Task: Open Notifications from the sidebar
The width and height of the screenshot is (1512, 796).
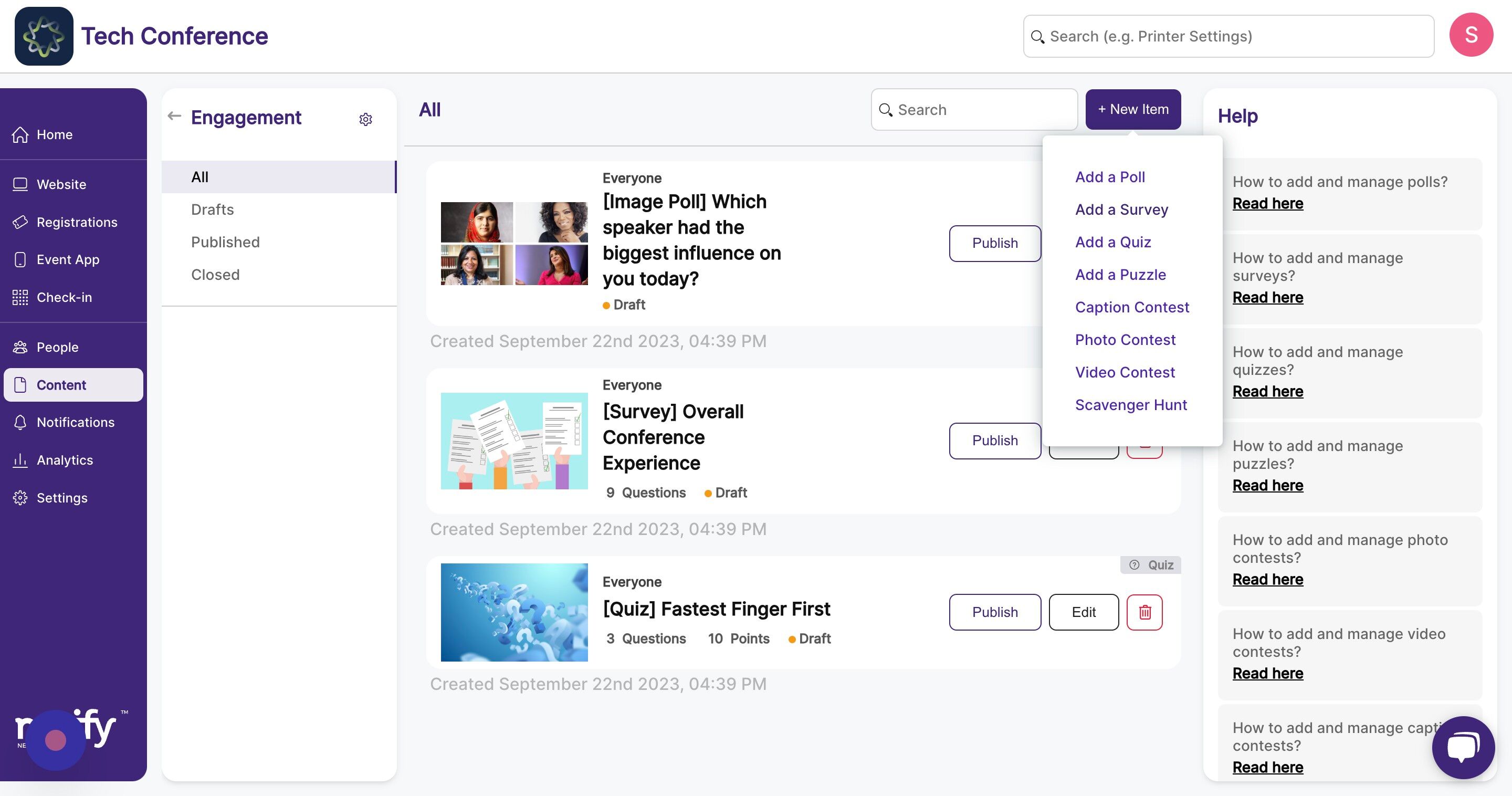Action: coord(75,422)
